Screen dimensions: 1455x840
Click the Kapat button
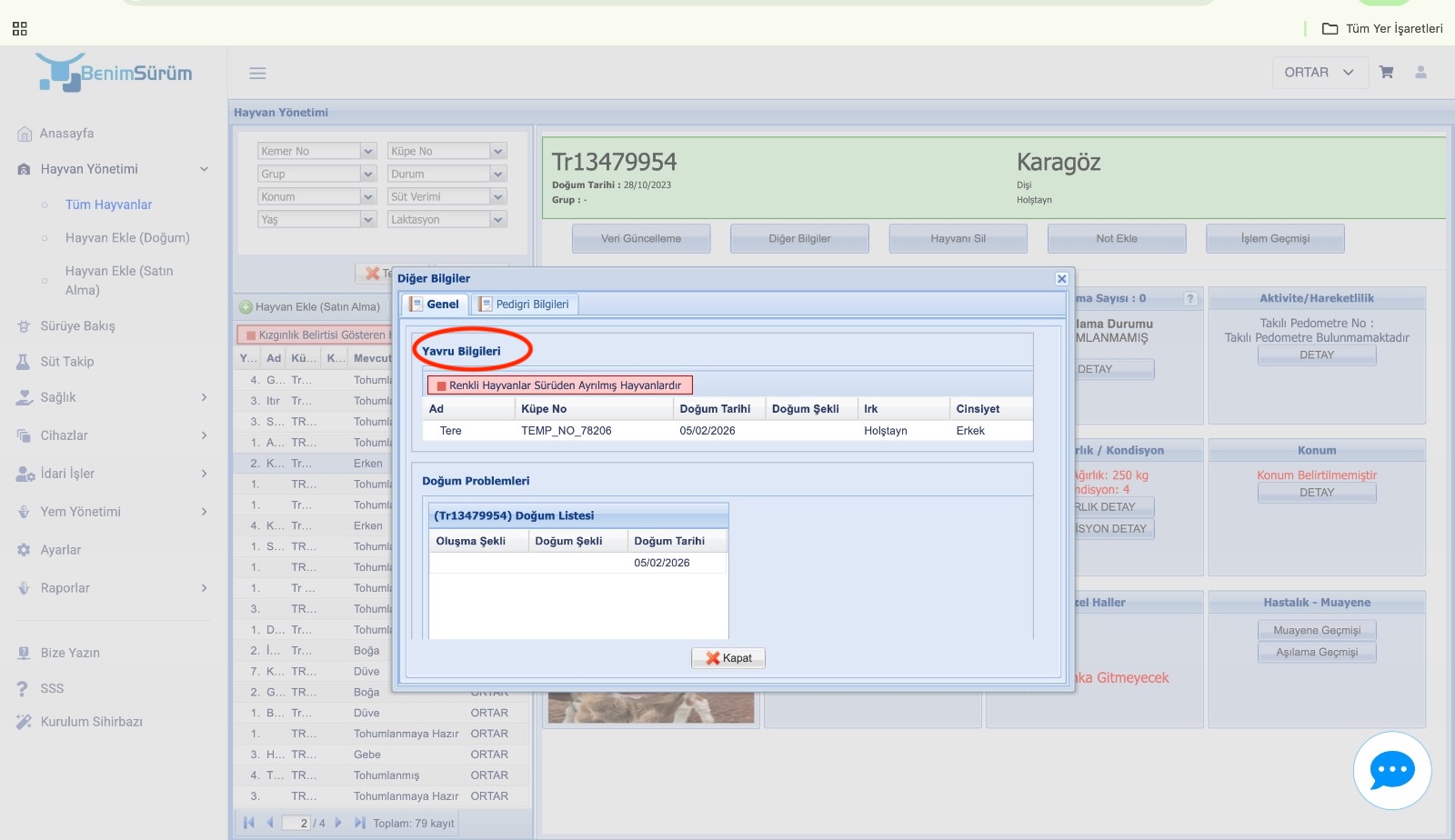728,658
